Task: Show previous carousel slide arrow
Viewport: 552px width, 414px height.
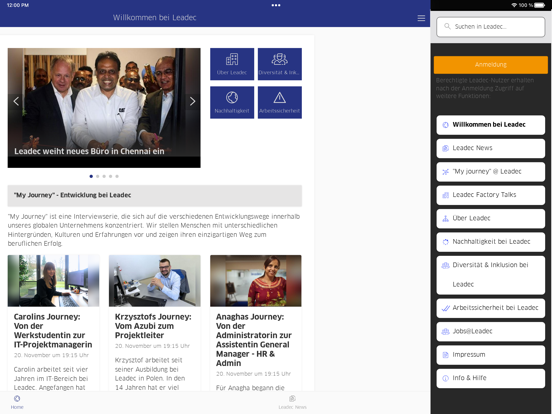Action: pyautogui.click(x=16, y=101)
